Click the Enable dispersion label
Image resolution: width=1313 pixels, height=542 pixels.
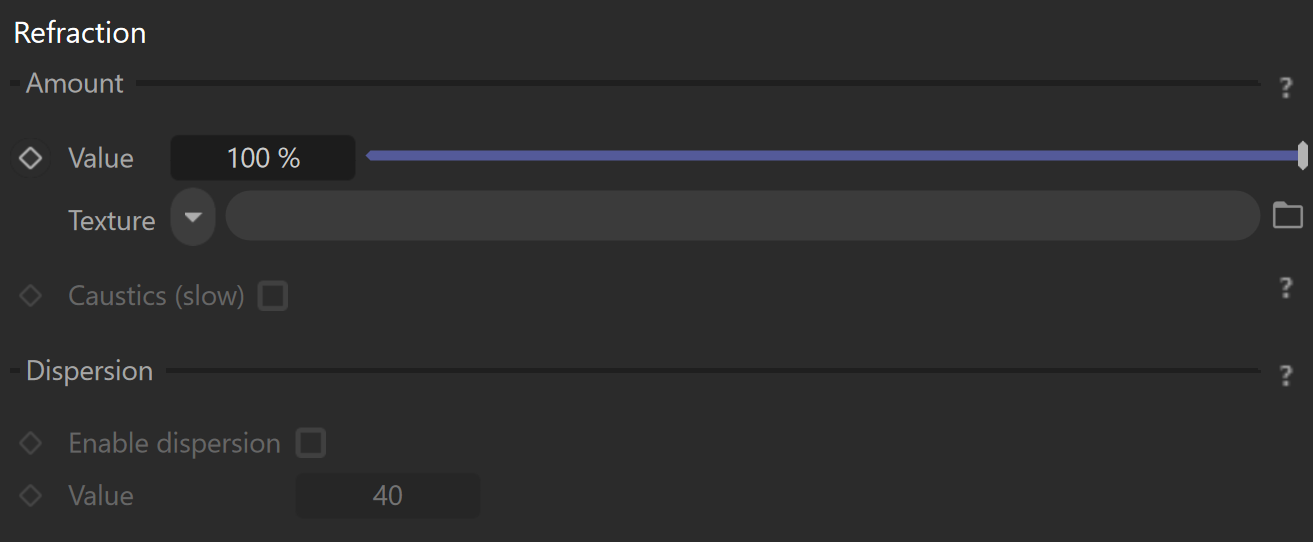pyautogui.click(x=174, y=444)
